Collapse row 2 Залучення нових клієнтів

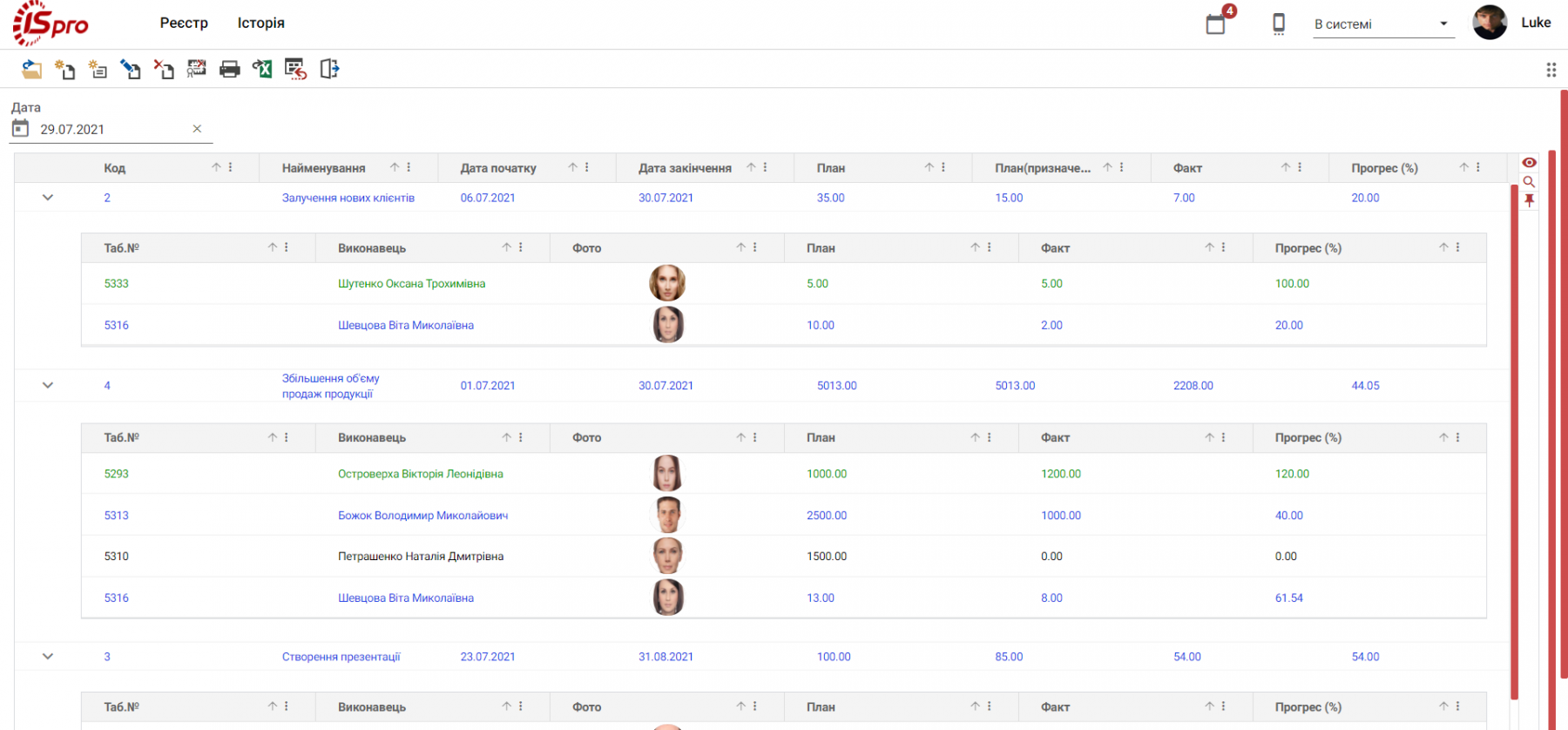(48, 198)
